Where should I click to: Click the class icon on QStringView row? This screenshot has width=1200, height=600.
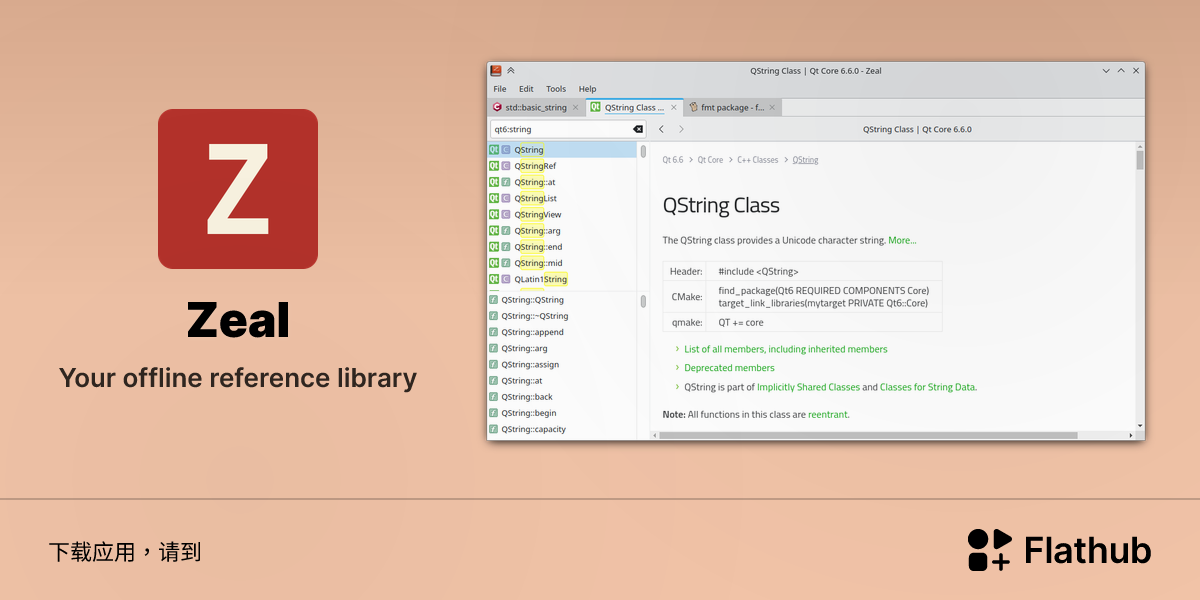point(506,214)
